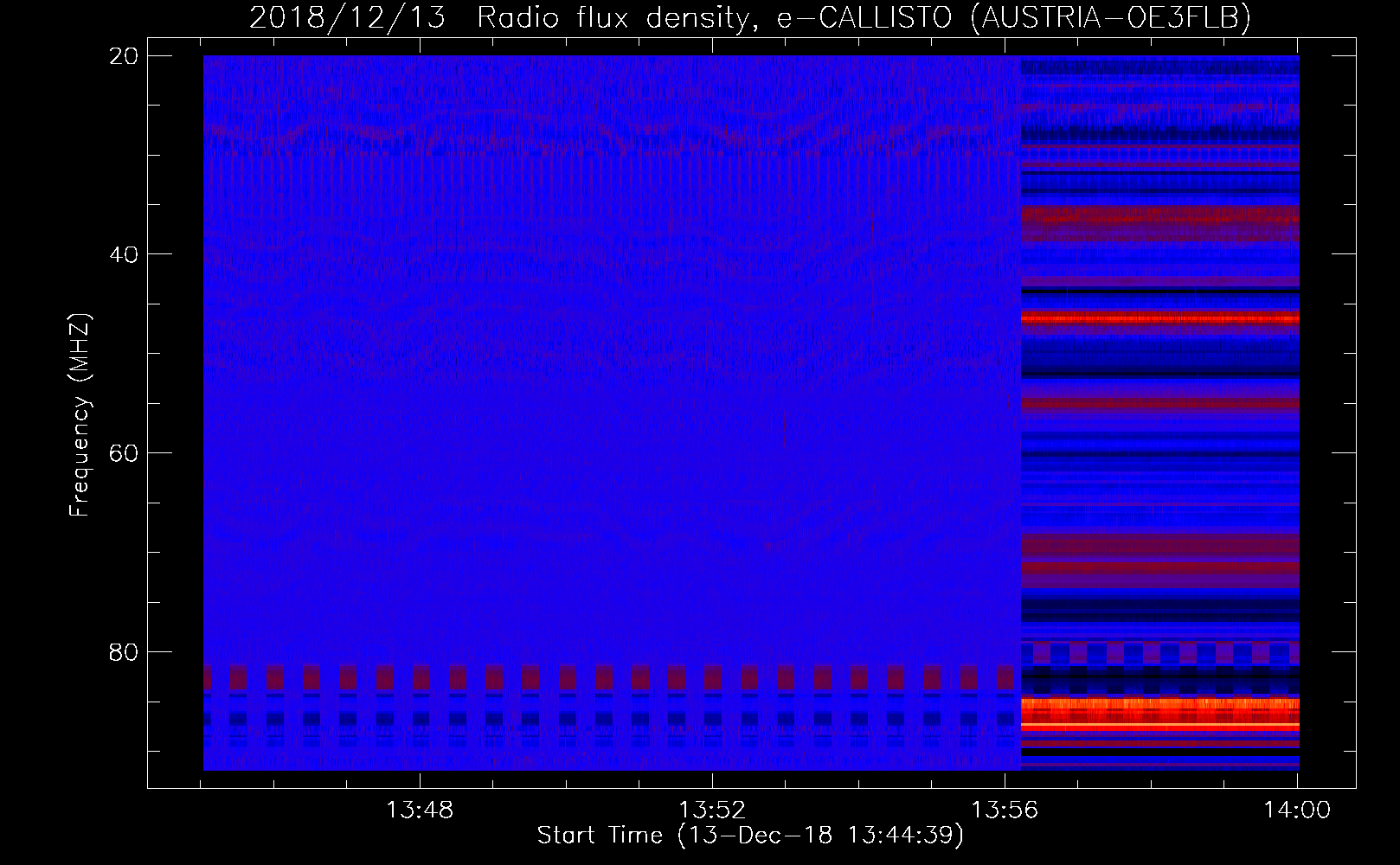
Task: Click the 'Start Time (13-Dec-18 13:44:39)' label
Action: [x=750, y=836]
